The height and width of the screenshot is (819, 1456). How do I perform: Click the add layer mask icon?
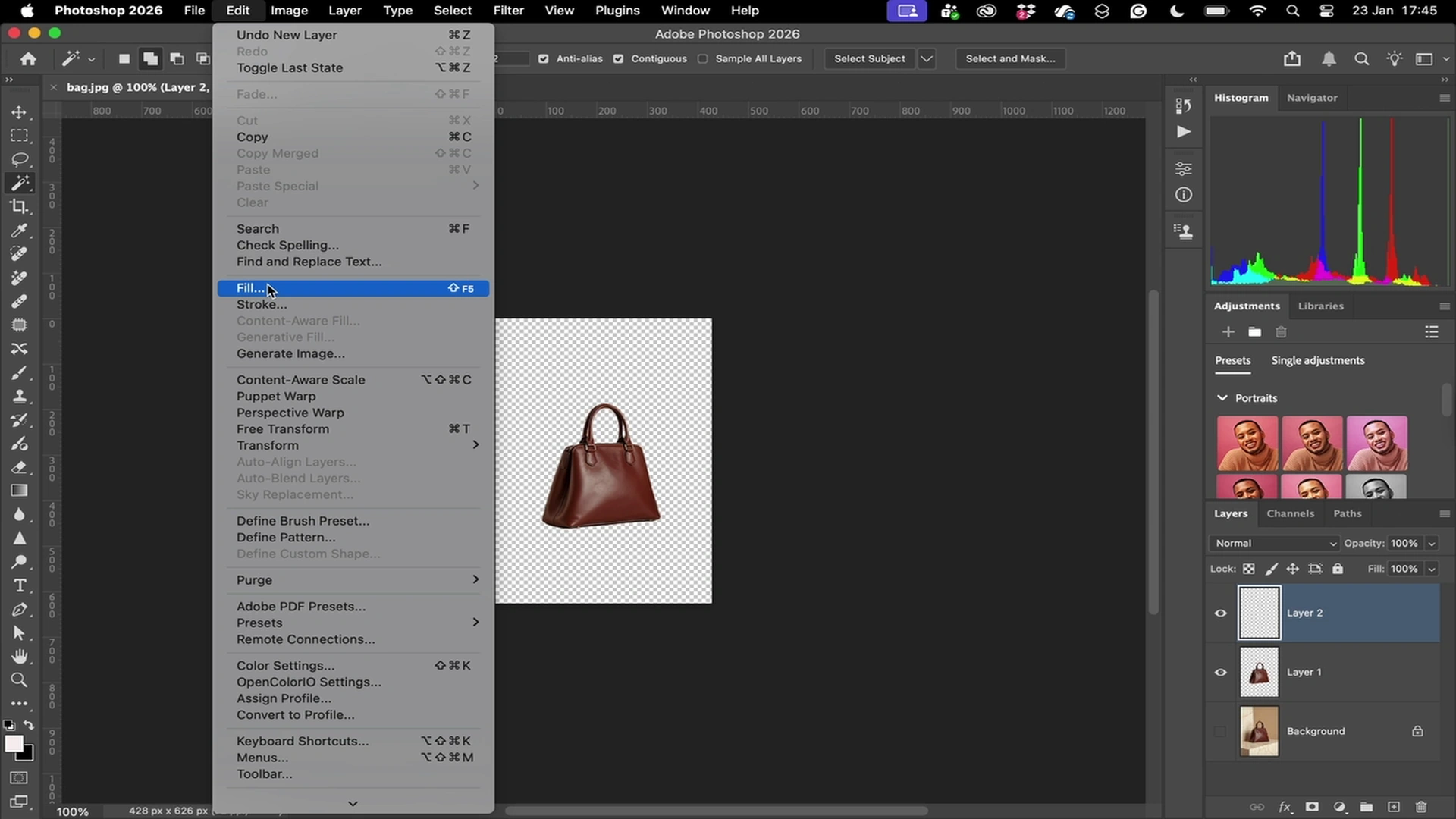click(1312, 807)
